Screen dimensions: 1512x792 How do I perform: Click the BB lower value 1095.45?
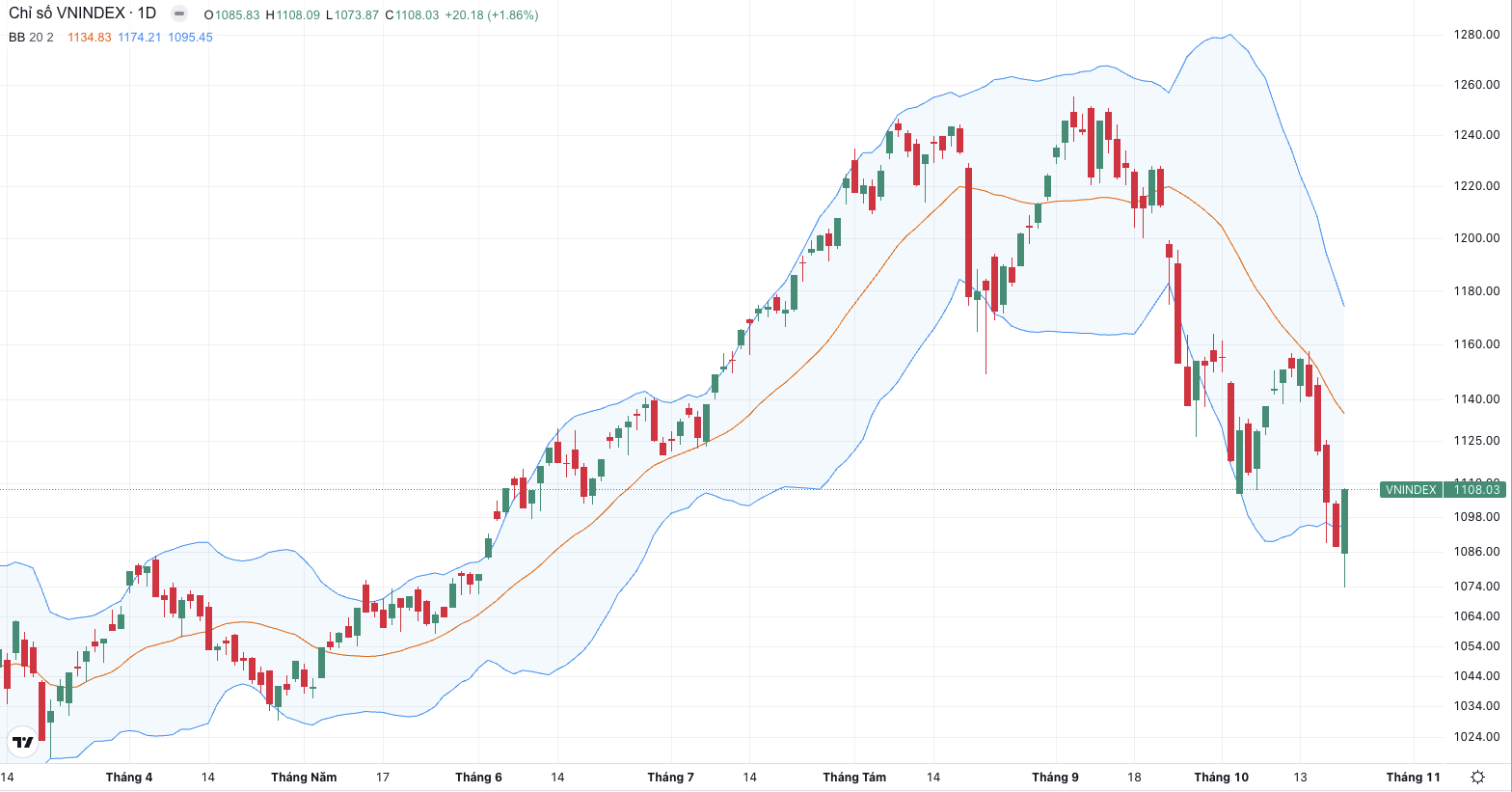coord(190,38)
